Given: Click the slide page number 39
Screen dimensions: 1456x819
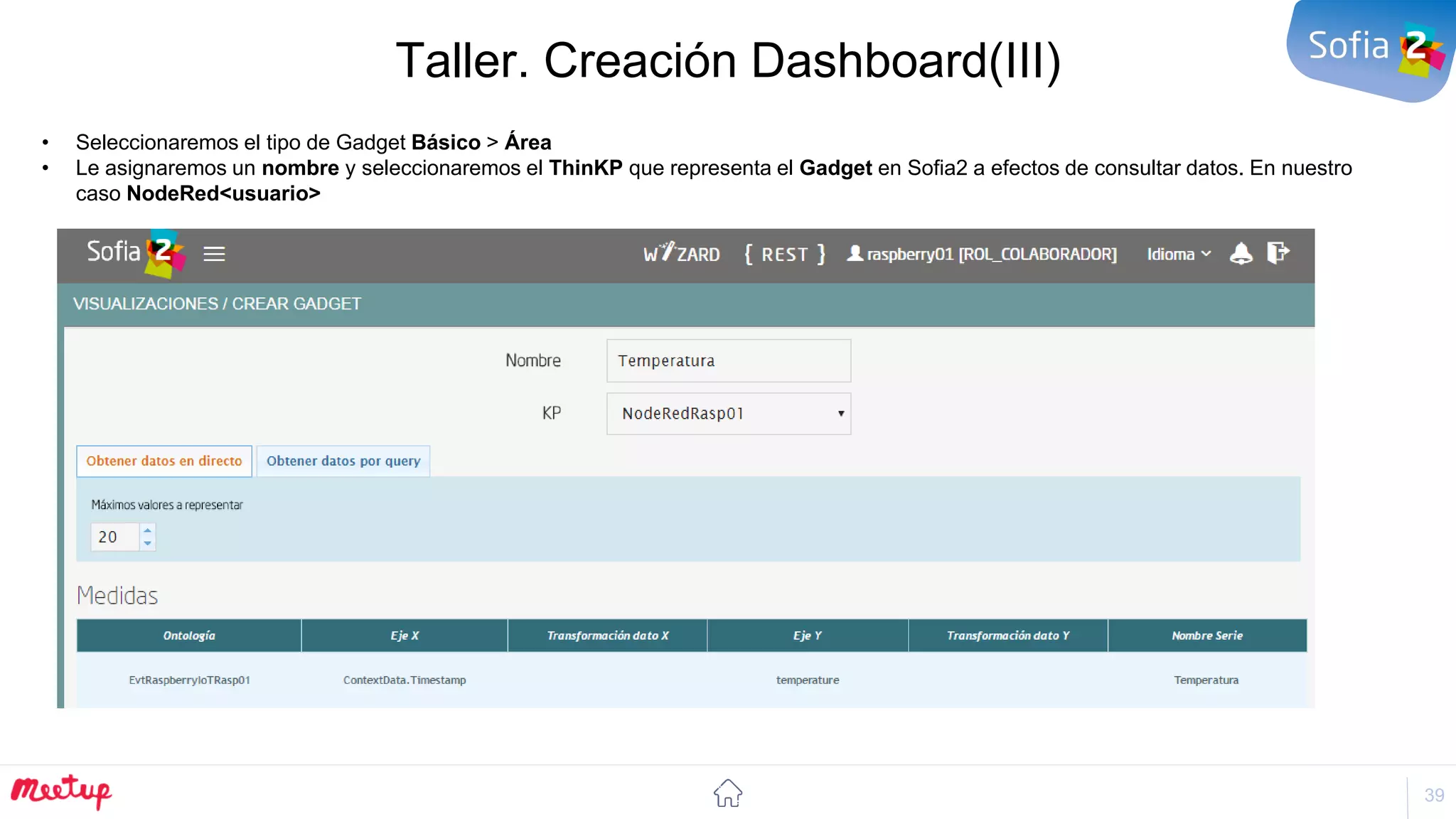Looking at the screenshot, I should tap(1434, 795).
